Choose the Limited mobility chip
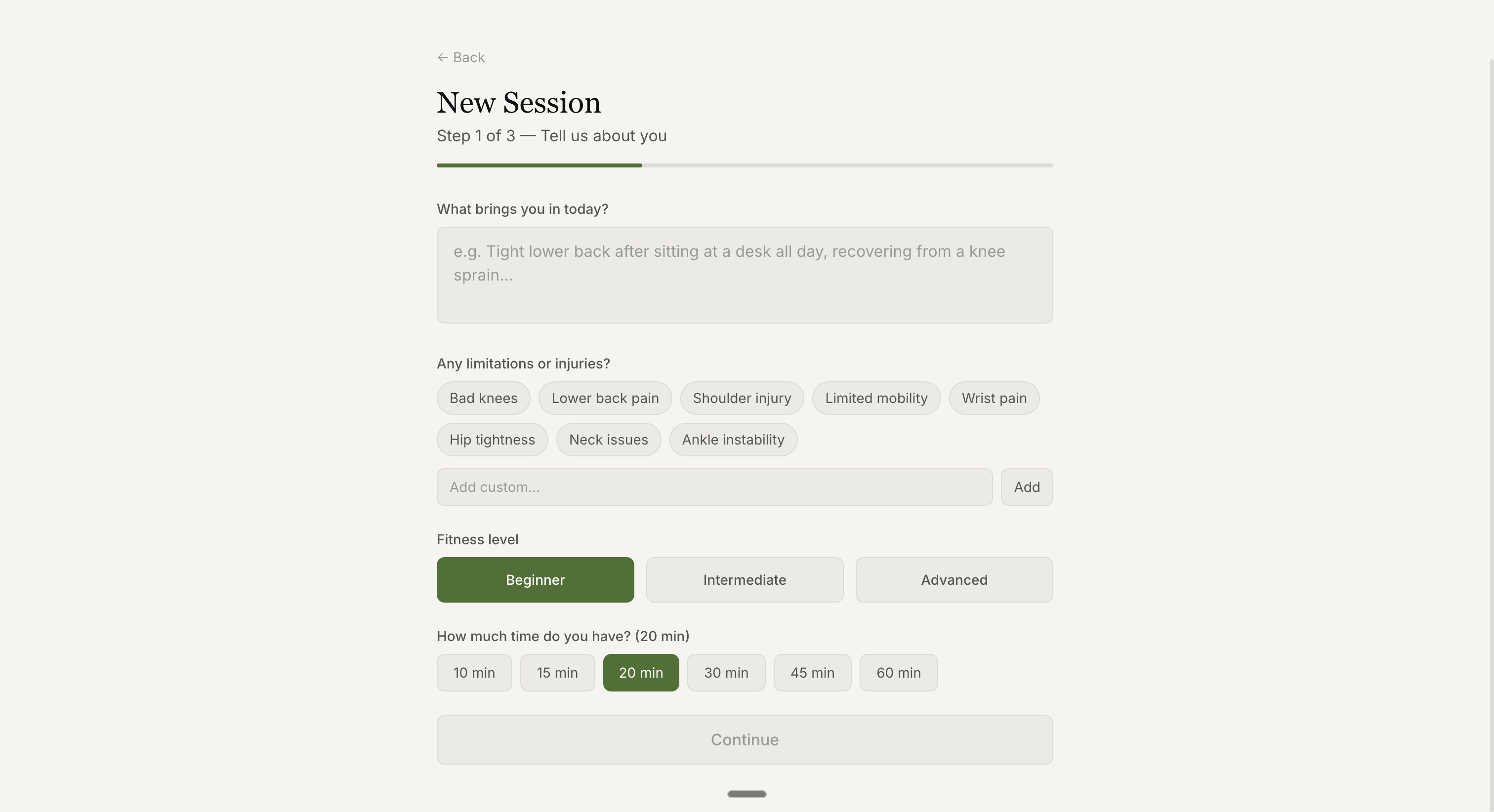The image size is (1494, 812). [876, 398]
